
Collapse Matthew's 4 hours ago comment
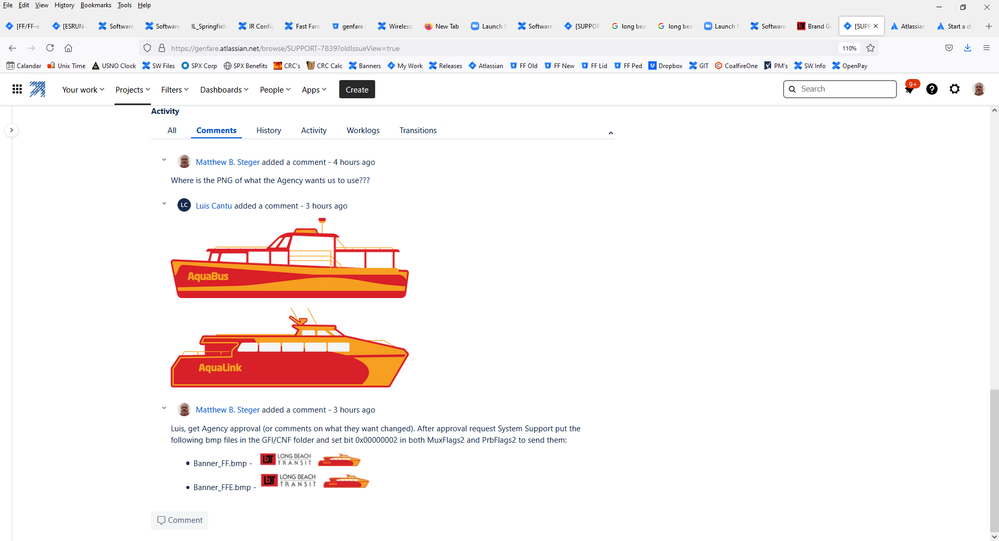[x=164, y=161]
